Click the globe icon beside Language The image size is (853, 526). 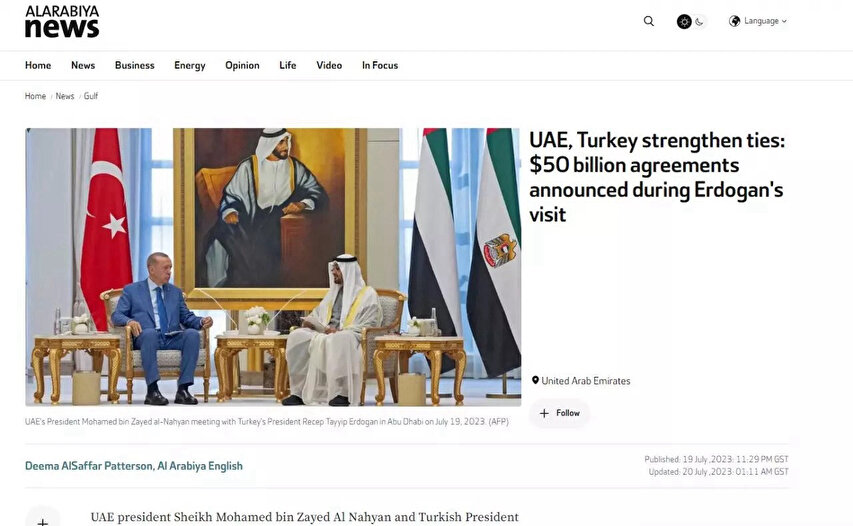point(734,21)
